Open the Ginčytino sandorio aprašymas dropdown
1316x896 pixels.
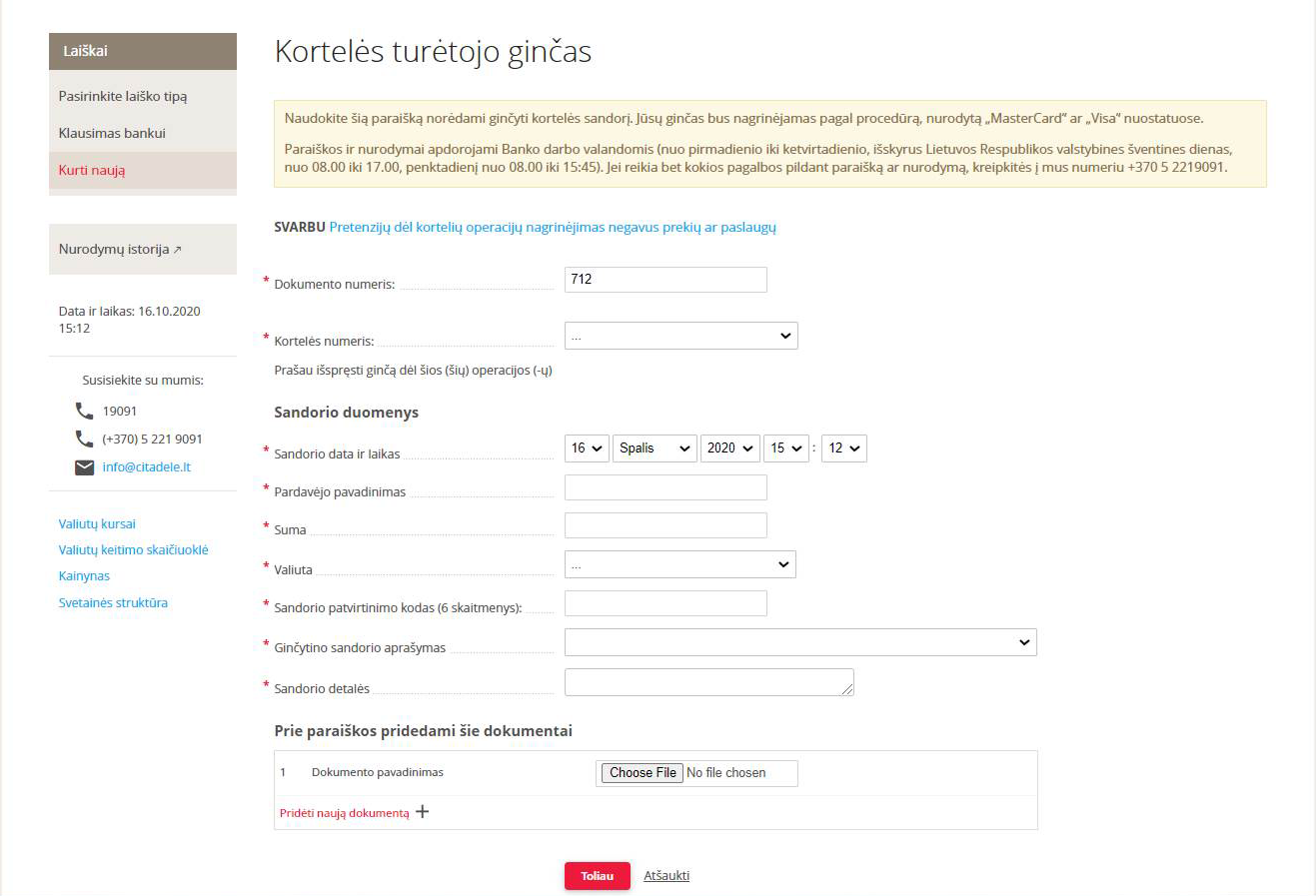pyautogui.click(x=799, y=642)
